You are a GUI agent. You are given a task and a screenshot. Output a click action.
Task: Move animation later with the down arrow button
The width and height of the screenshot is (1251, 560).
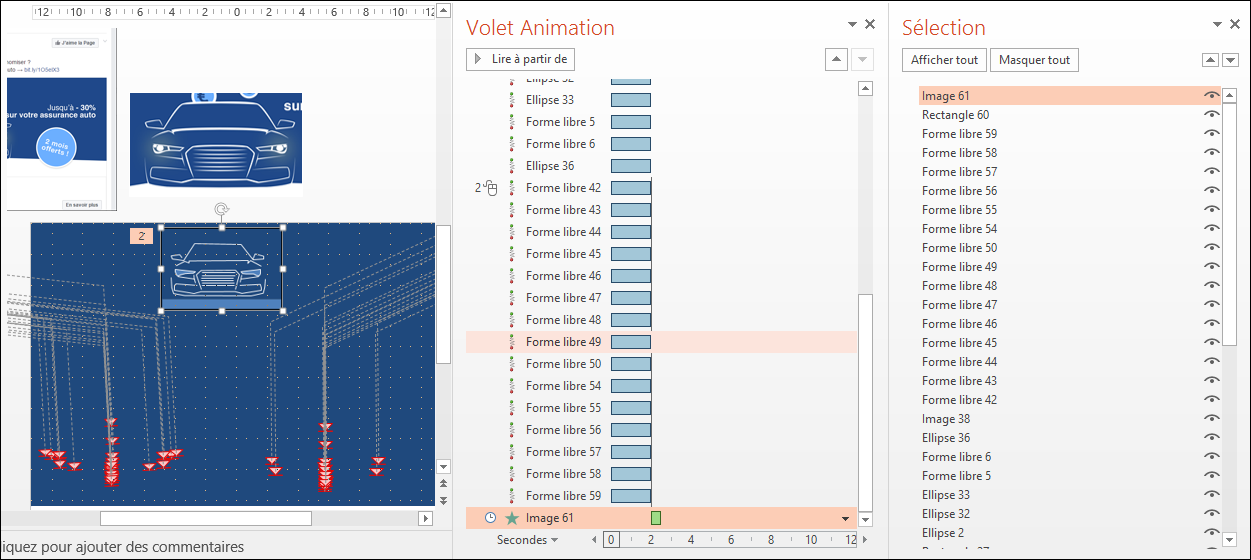pos(863,59)
